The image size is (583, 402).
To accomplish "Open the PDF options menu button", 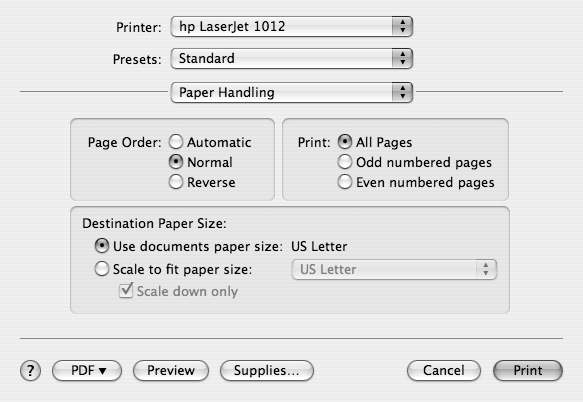I will (87, 370).
